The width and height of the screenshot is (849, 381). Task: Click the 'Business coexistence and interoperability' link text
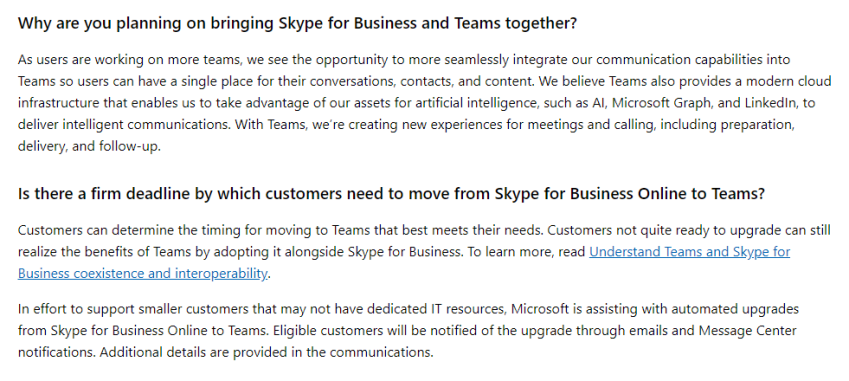click(x=142, y=274)
